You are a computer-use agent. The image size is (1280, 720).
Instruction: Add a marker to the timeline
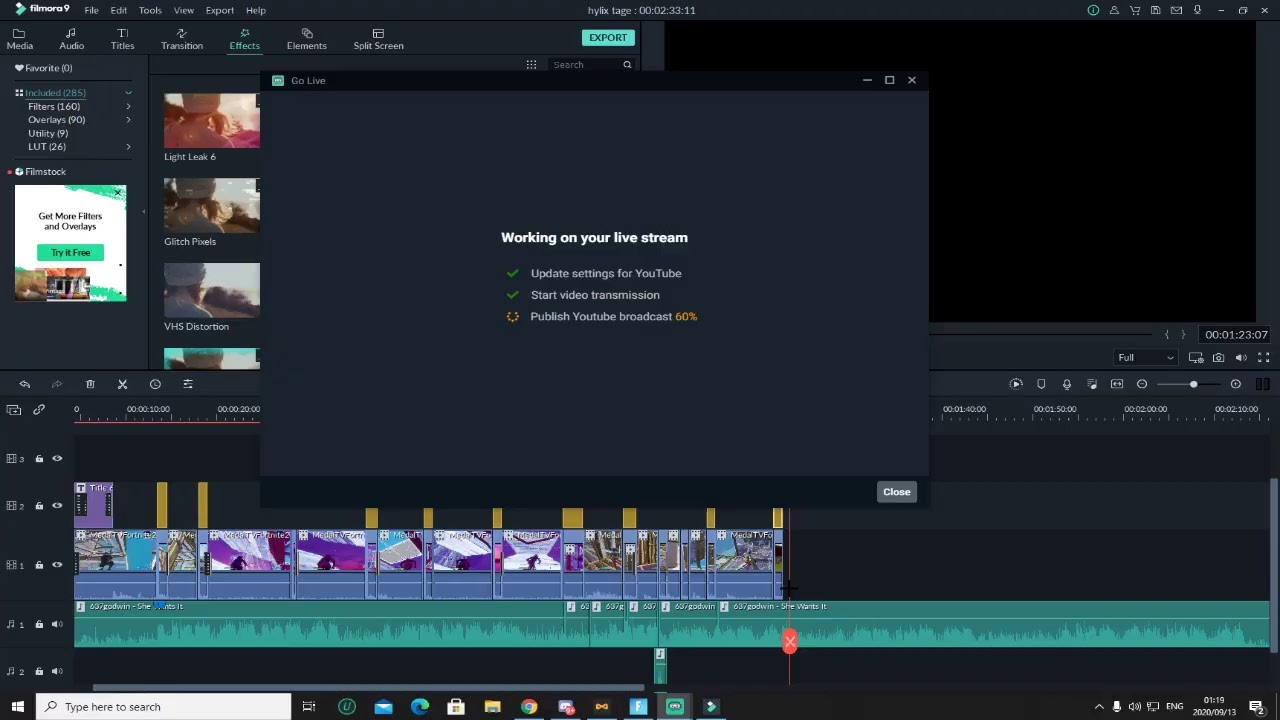[1041, 384]
